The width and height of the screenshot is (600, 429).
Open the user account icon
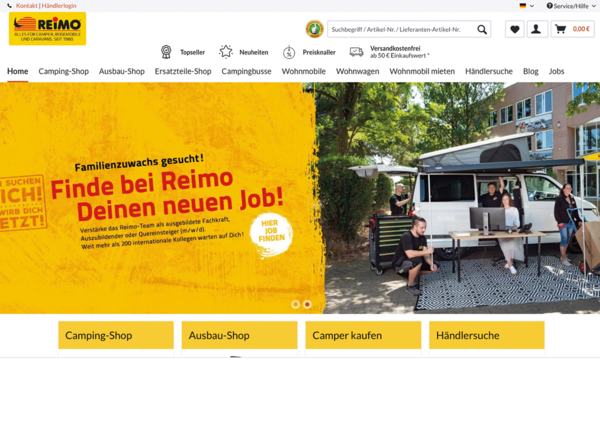coord(536,29)
